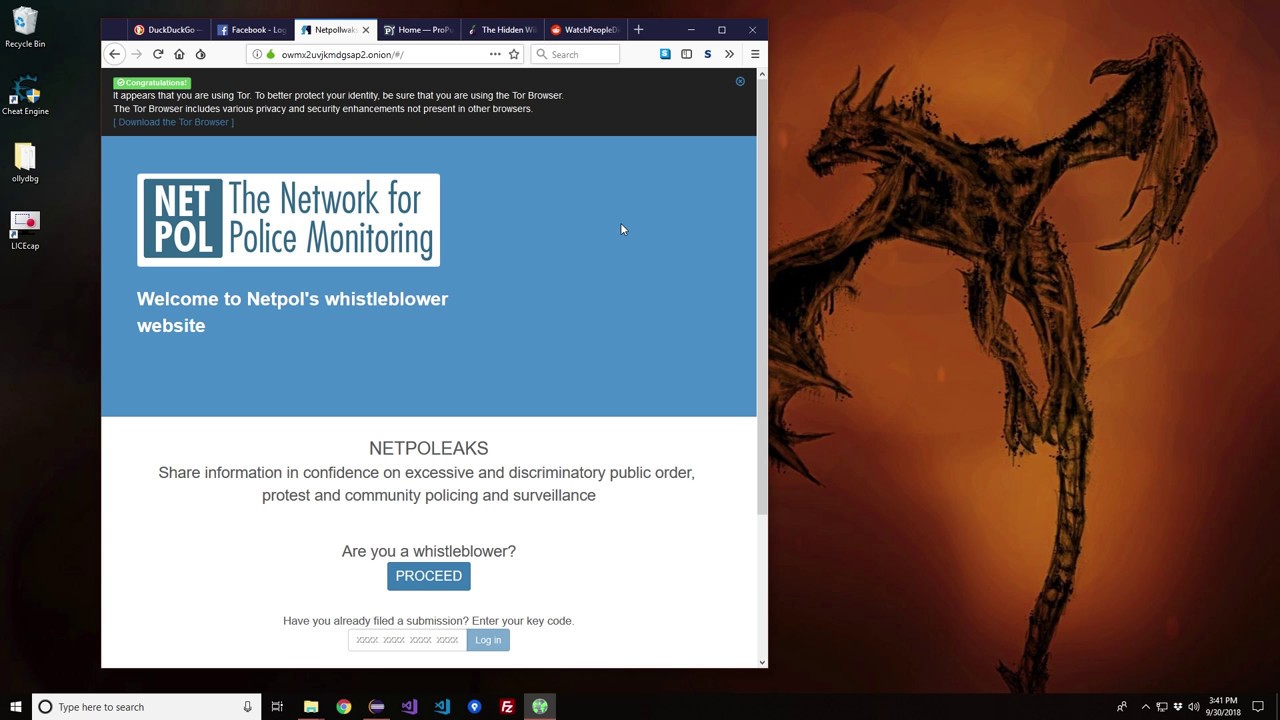The height and width of the screenshot is (720, 1280).
Task: Click the page scrollbar up arrow
Action: 762,74
